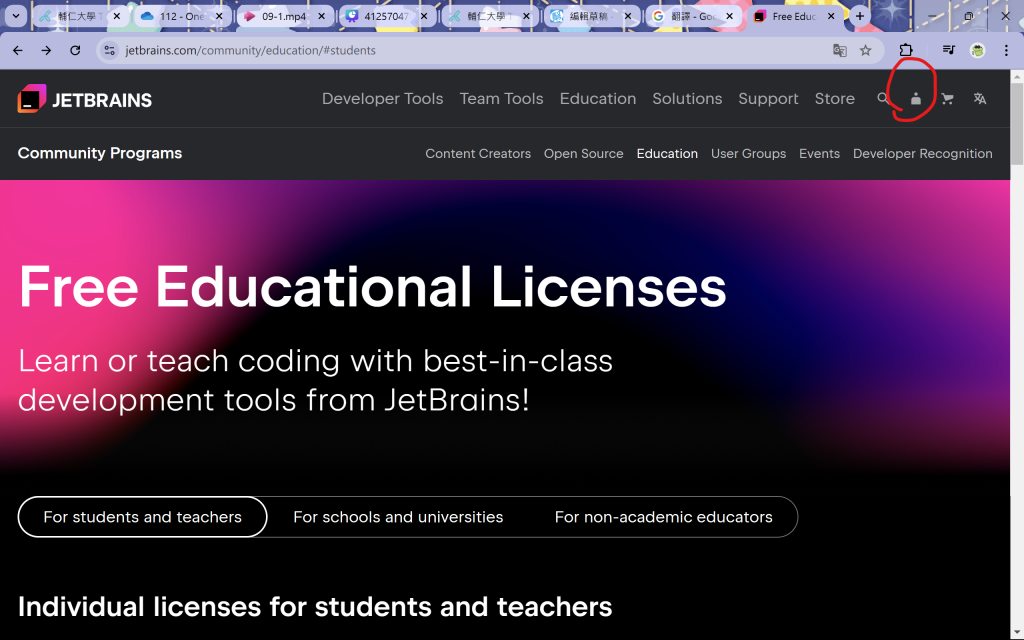Open the Open Source link
The height and width of the screenshot is (640, 1024).
[584, 153]
